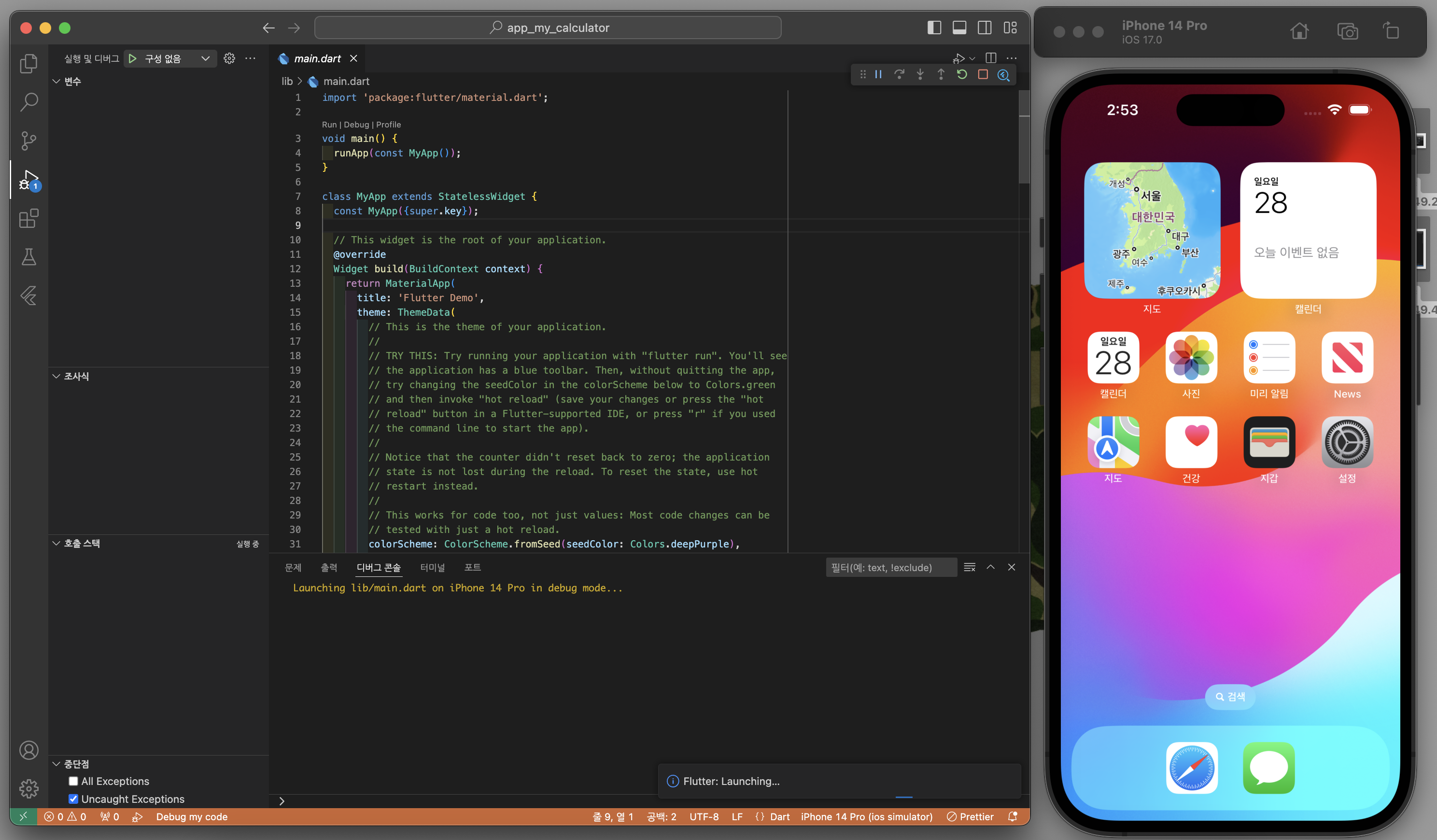Toggle primary sidebar visibility in title bar
Screen dimensions: 1437x840
coord(934,28)
